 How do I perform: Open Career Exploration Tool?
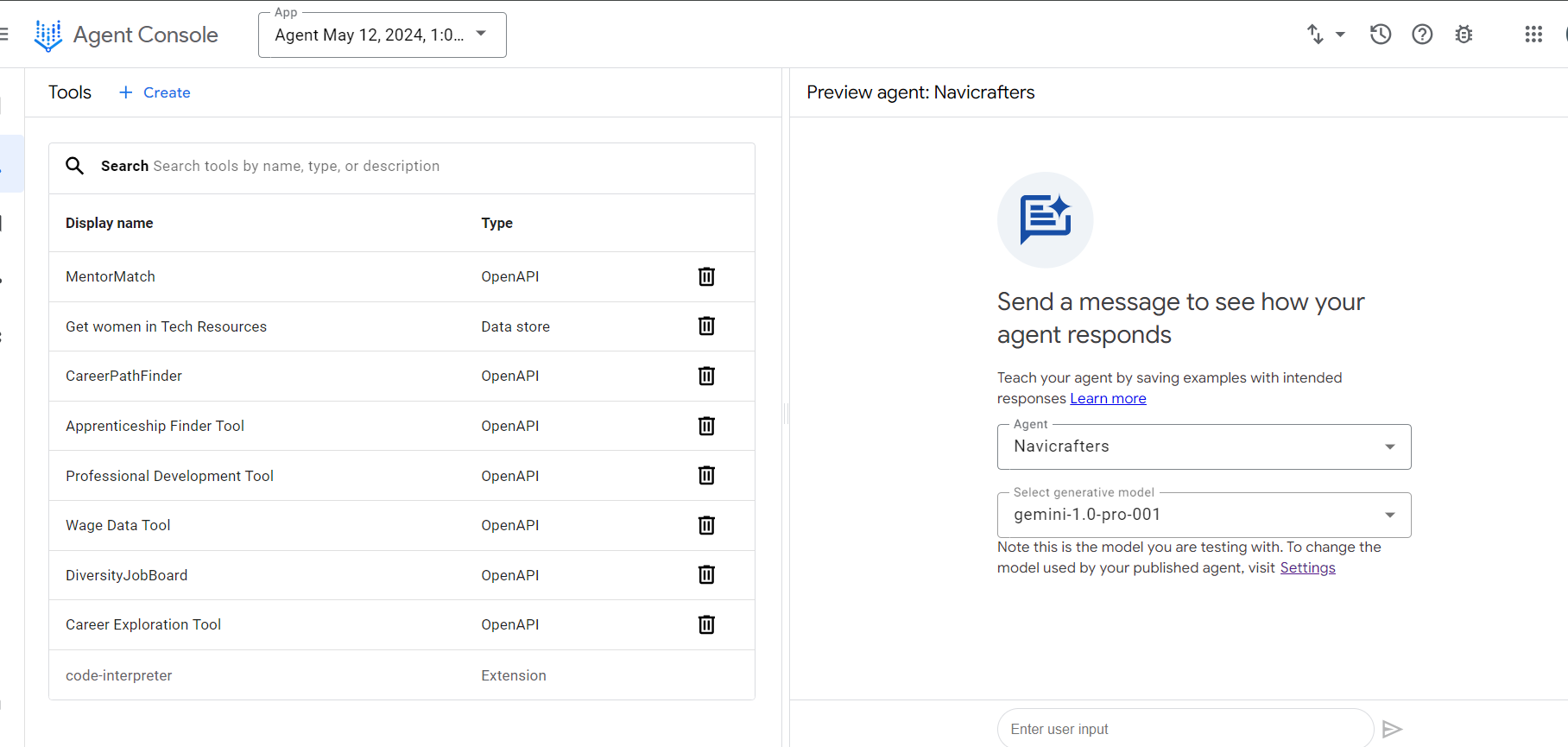point(401,624)
